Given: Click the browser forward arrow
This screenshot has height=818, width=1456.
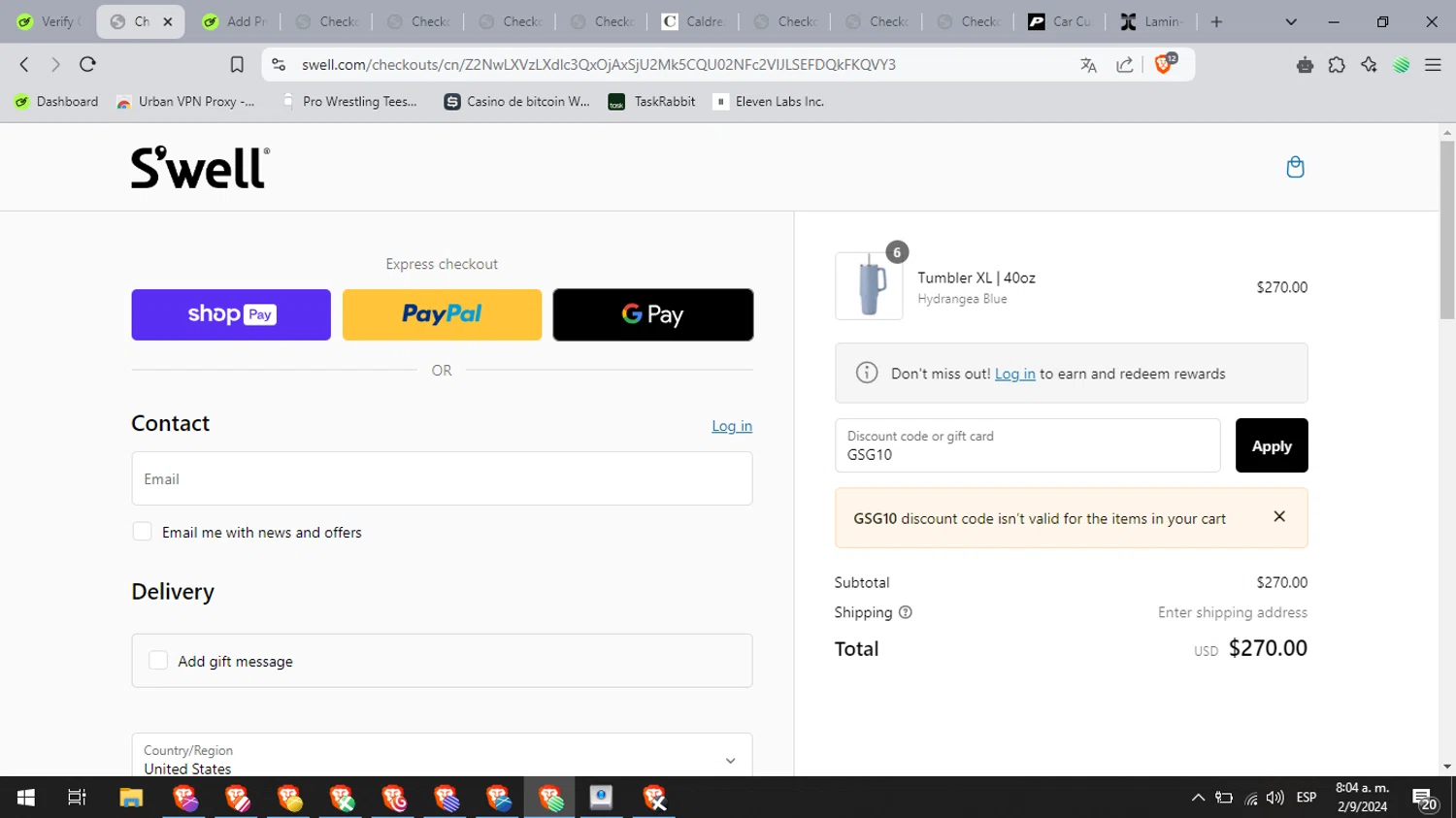Looking at the screenshot, I should pos(55,64).
